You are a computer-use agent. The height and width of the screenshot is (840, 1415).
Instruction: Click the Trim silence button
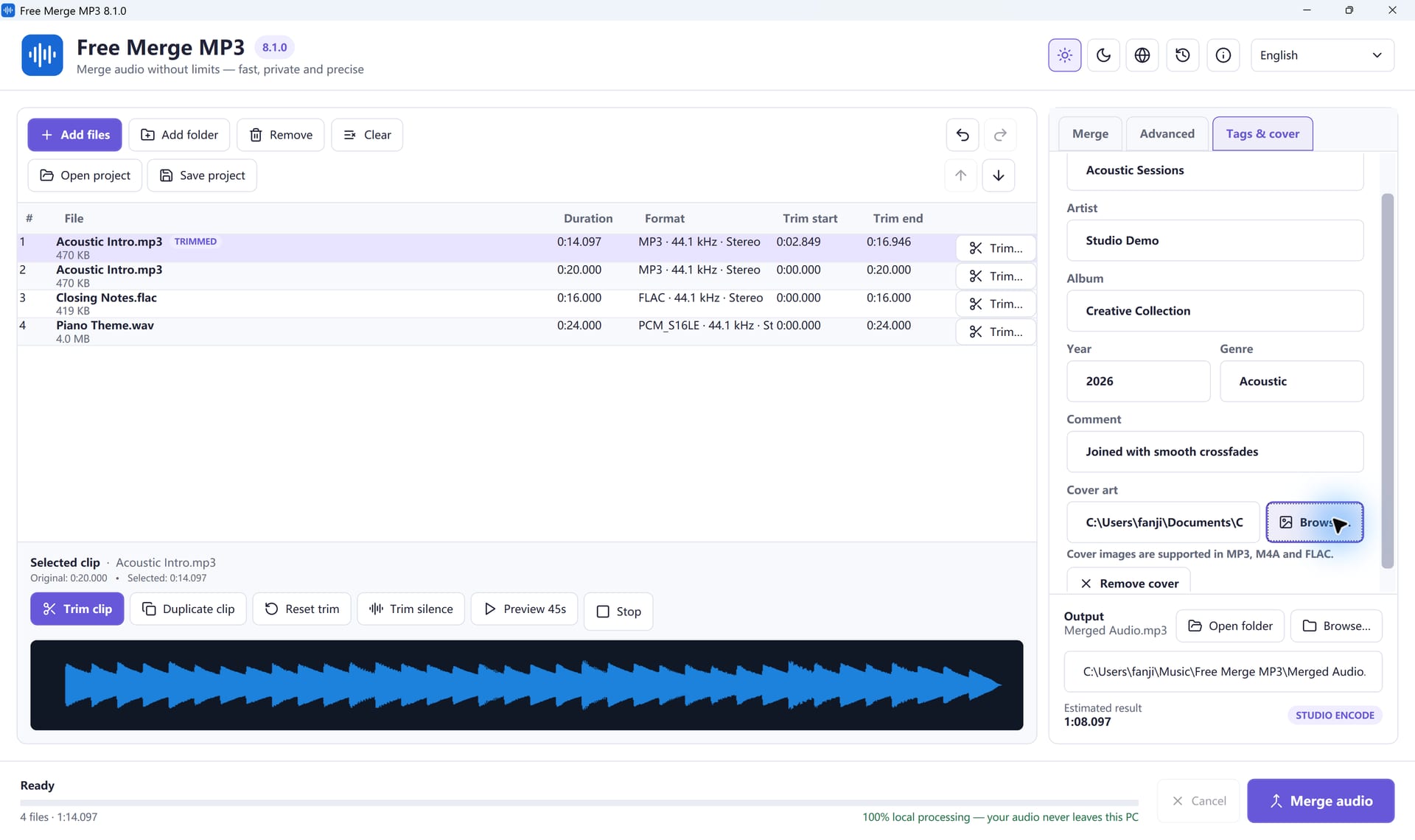[411, 609]
